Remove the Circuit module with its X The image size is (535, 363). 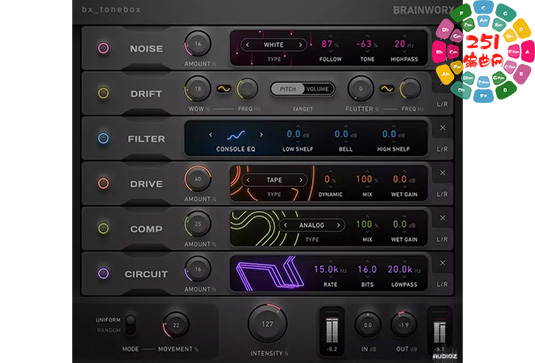point(443,263)
